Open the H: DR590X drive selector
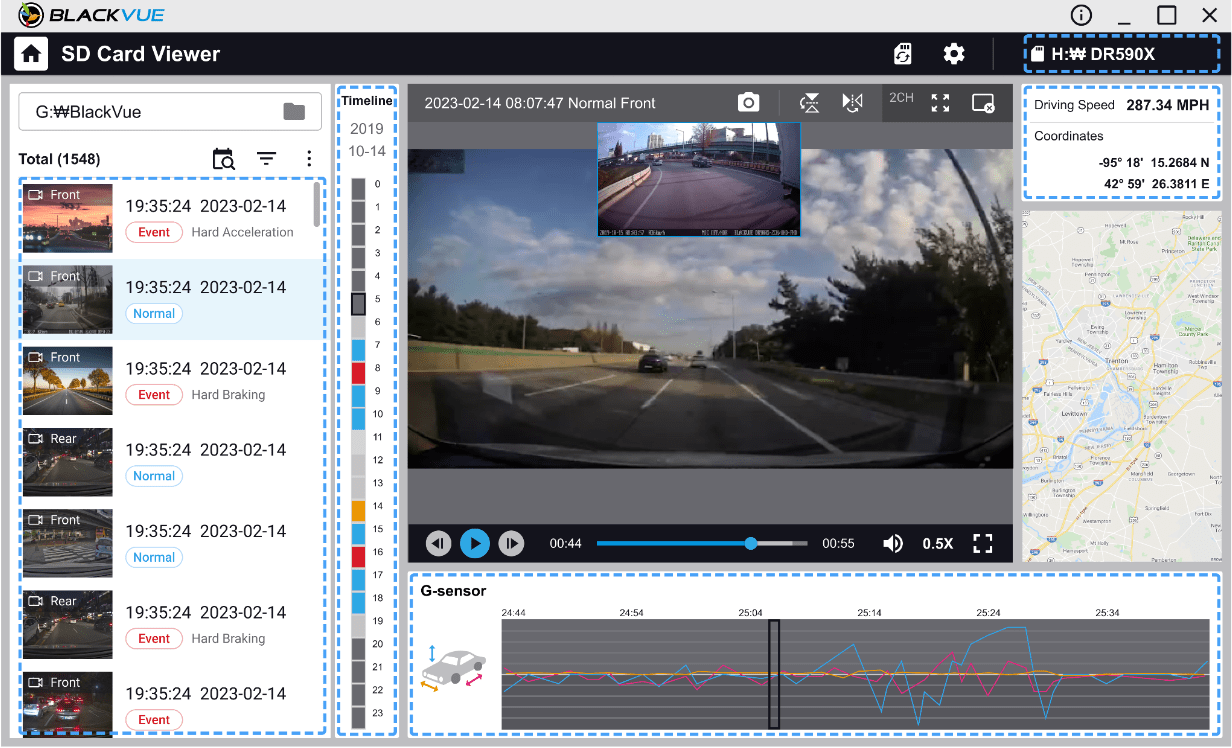Image resolution: width=1232 pixels, height=748 pixels. pyautogui.click(x=1120, y=54)
